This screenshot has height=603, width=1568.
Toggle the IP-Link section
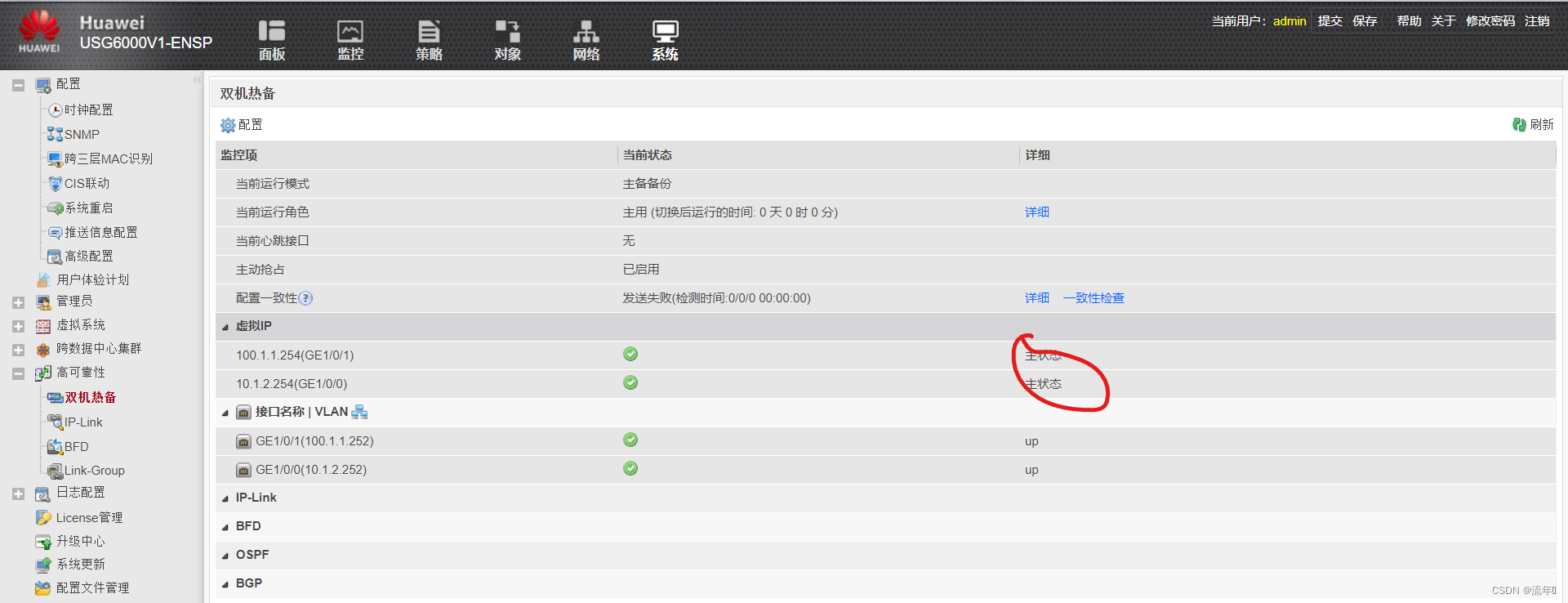click(x=225, y=498)
